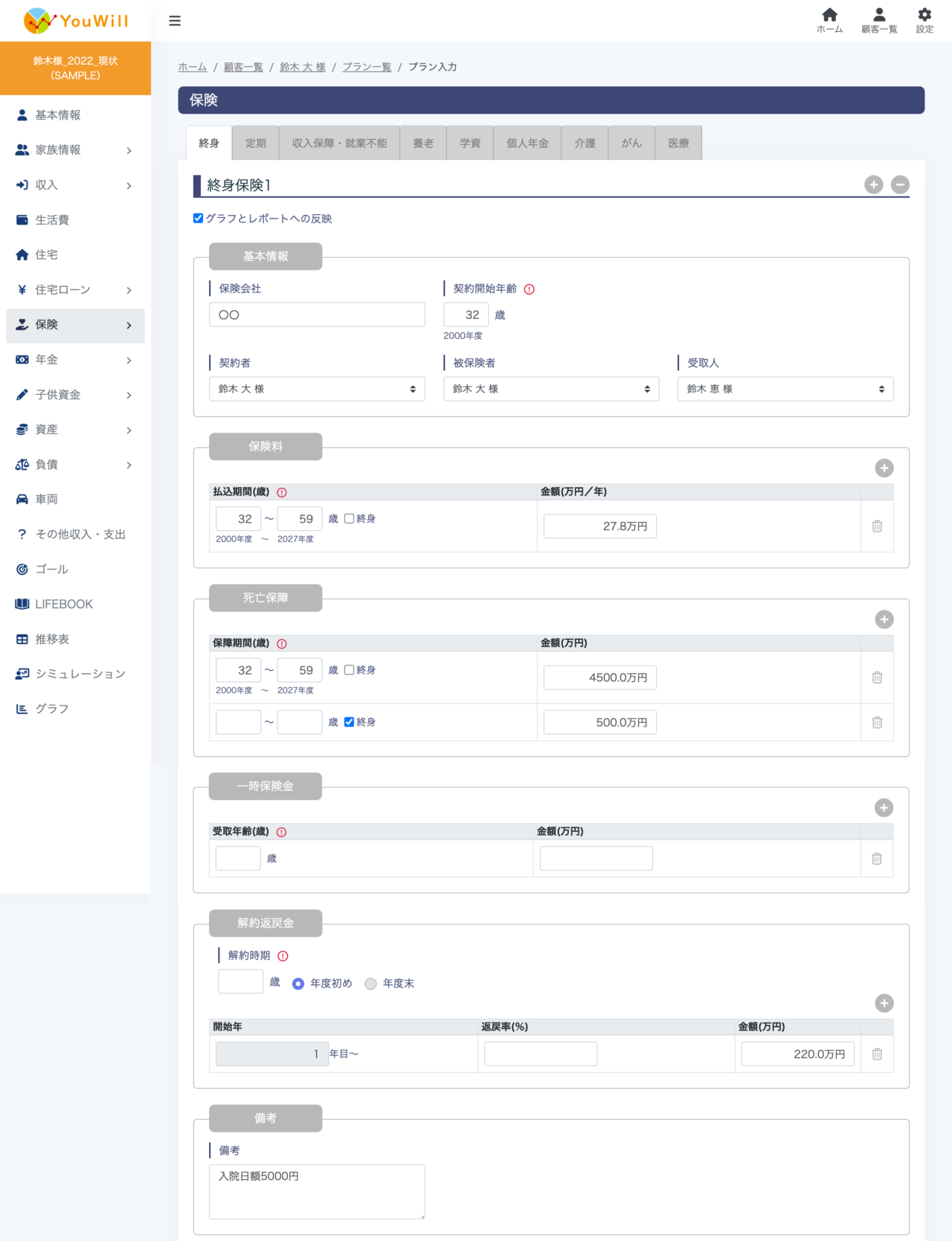
Task: Open customer list icon in header
Action: coord(879,20)
